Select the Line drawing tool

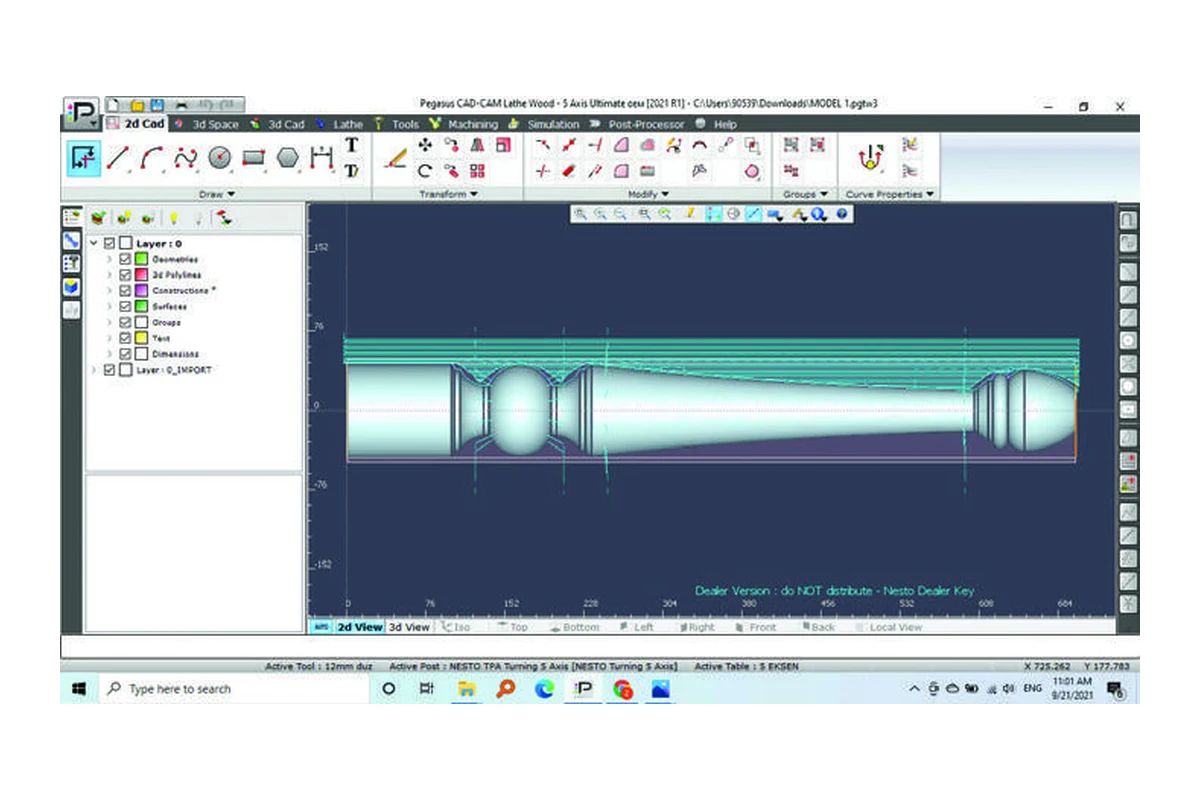tap(119, 159)
